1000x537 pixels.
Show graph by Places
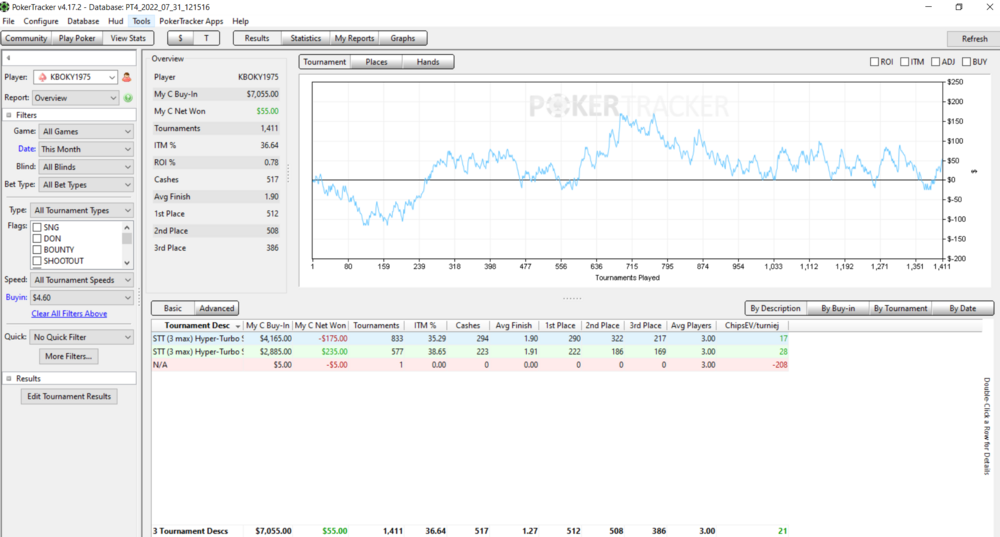[376, 62]
